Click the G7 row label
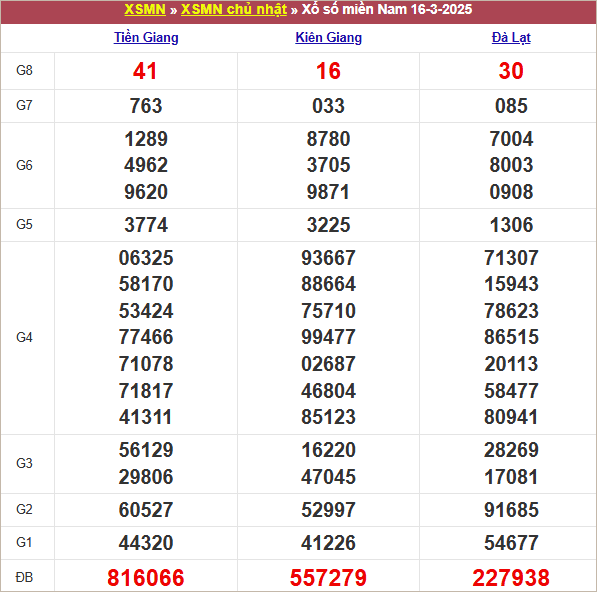This screenshot has height=592, width=597. point(24,105)
